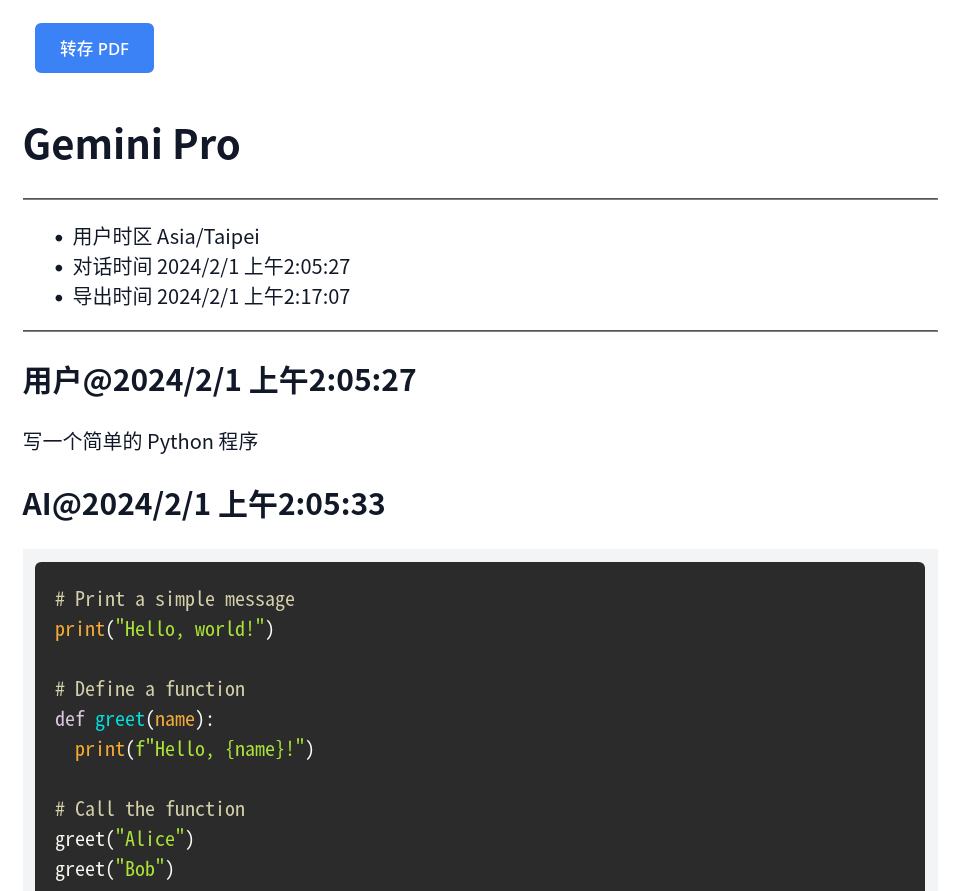This screenshot has width=960, height=891.
Task: Click the 对话时间 list entry
Action: 211,267
